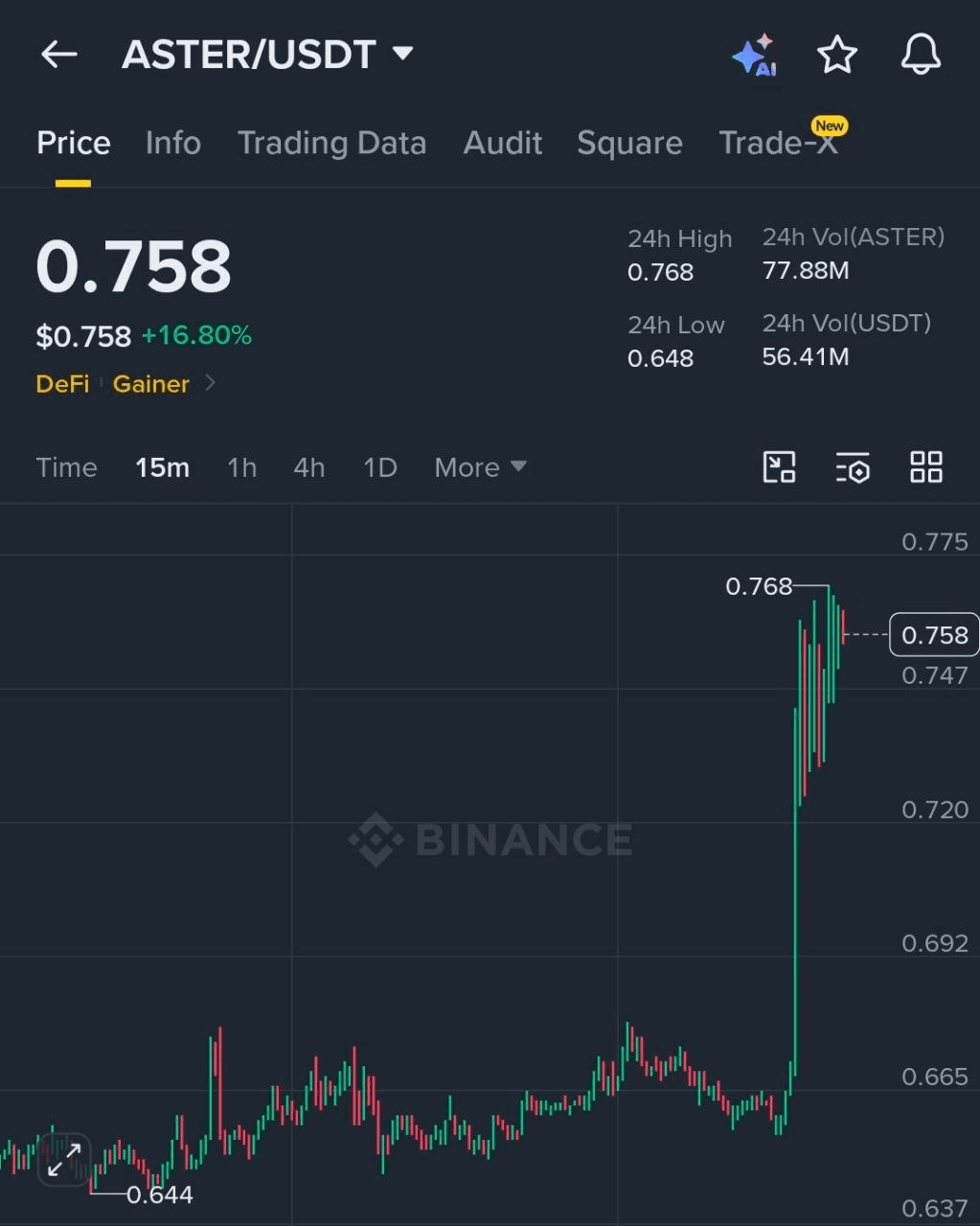Tap the 0.665 price axis label
This screenshot has width=980, height=1226.
(935, 1077)
